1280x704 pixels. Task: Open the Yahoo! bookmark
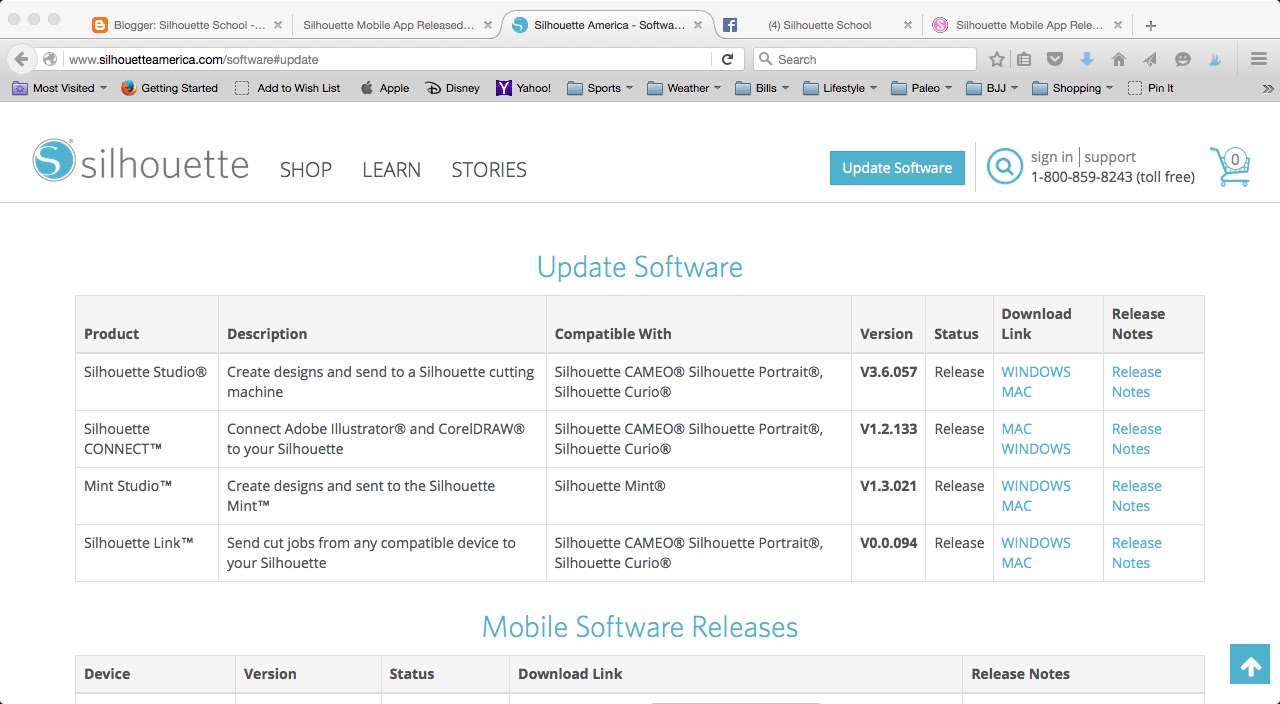tap(524, 88)
